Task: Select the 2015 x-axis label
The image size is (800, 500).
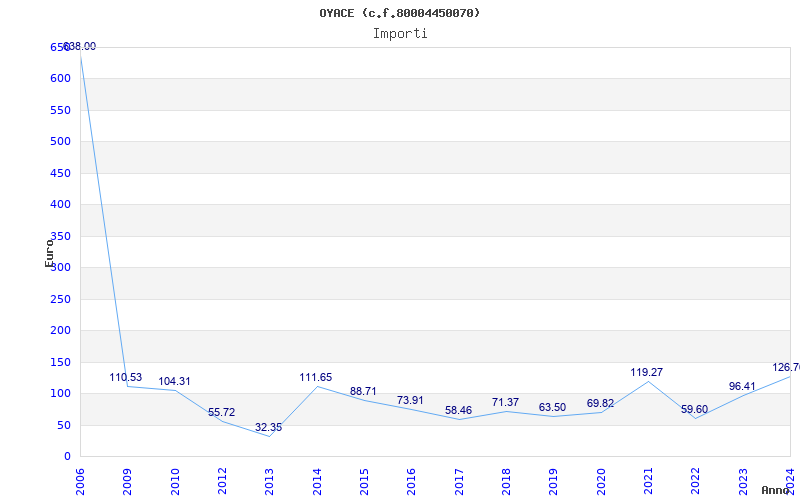Action: click(x=364, y=482)
